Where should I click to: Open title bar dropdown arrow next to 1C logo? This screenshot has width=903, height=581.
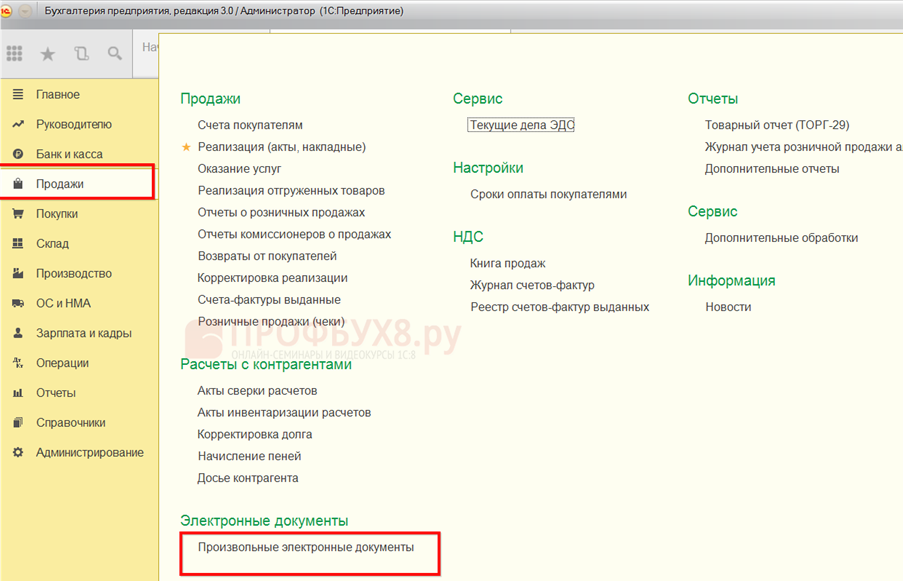coord(25,10)
